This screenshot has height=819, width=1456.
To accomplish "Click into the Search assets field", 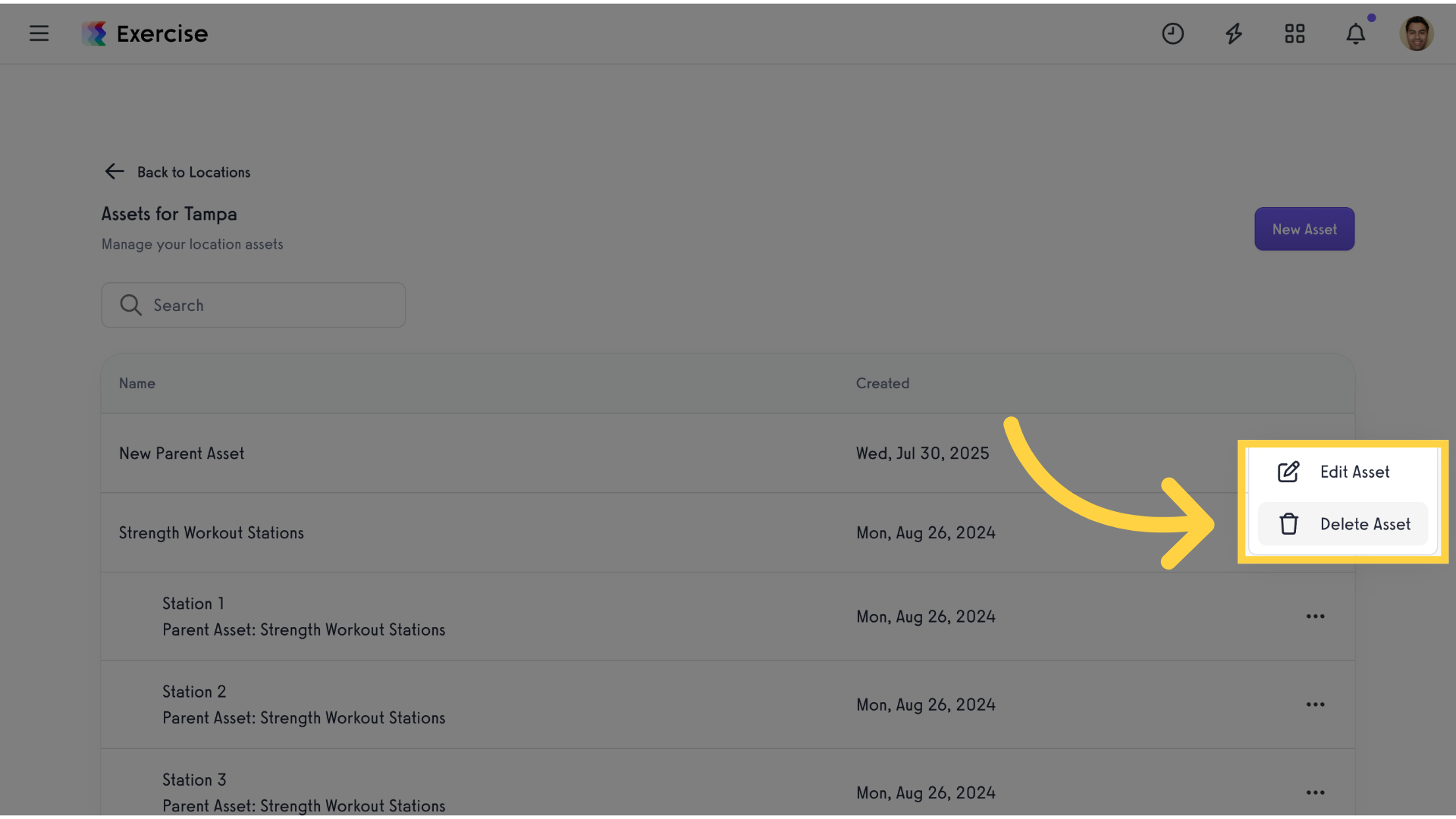I will point(253,305).
